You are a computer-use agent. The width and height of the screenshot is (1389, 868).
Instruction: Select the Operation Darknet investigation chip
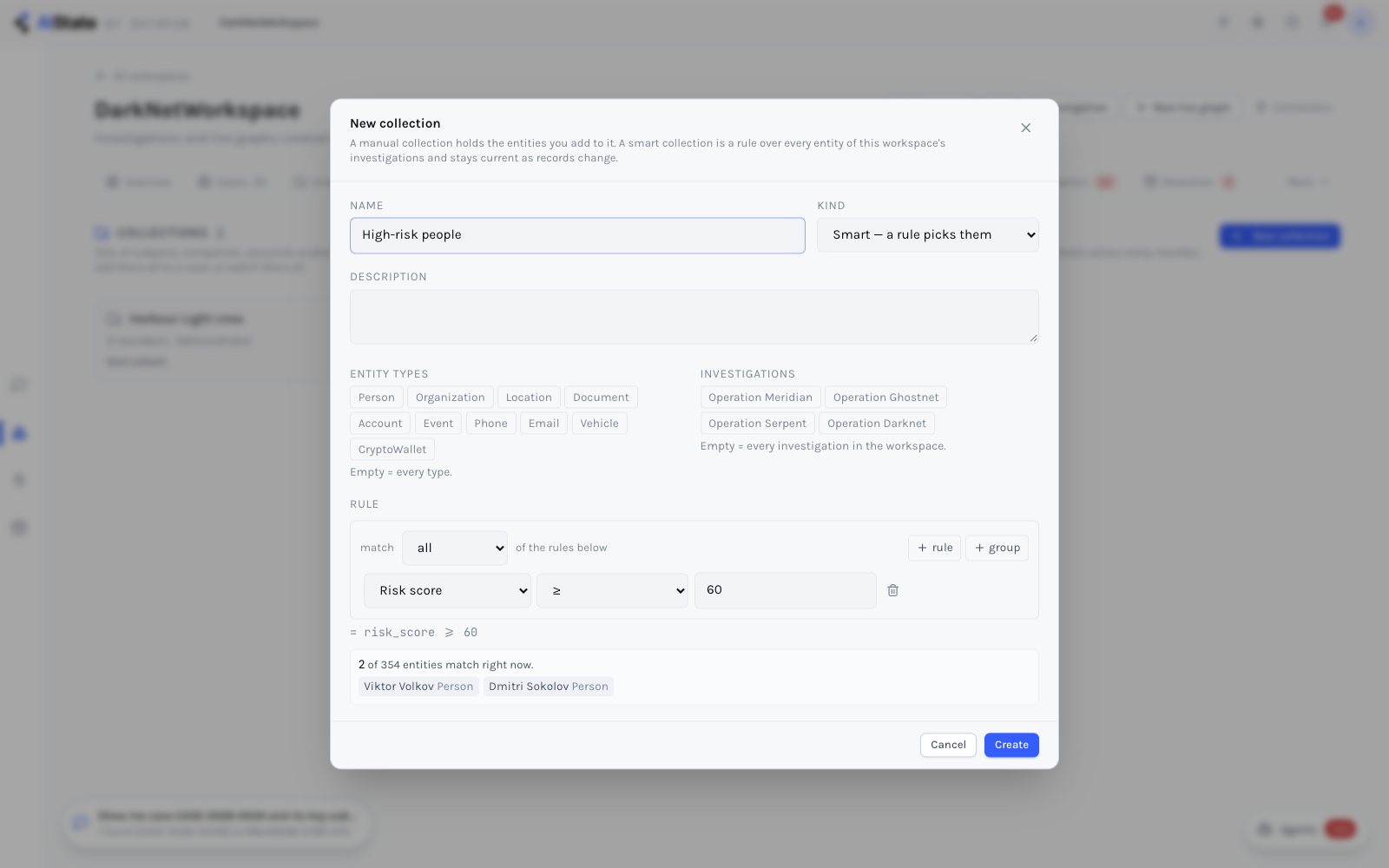pos(877,424)
